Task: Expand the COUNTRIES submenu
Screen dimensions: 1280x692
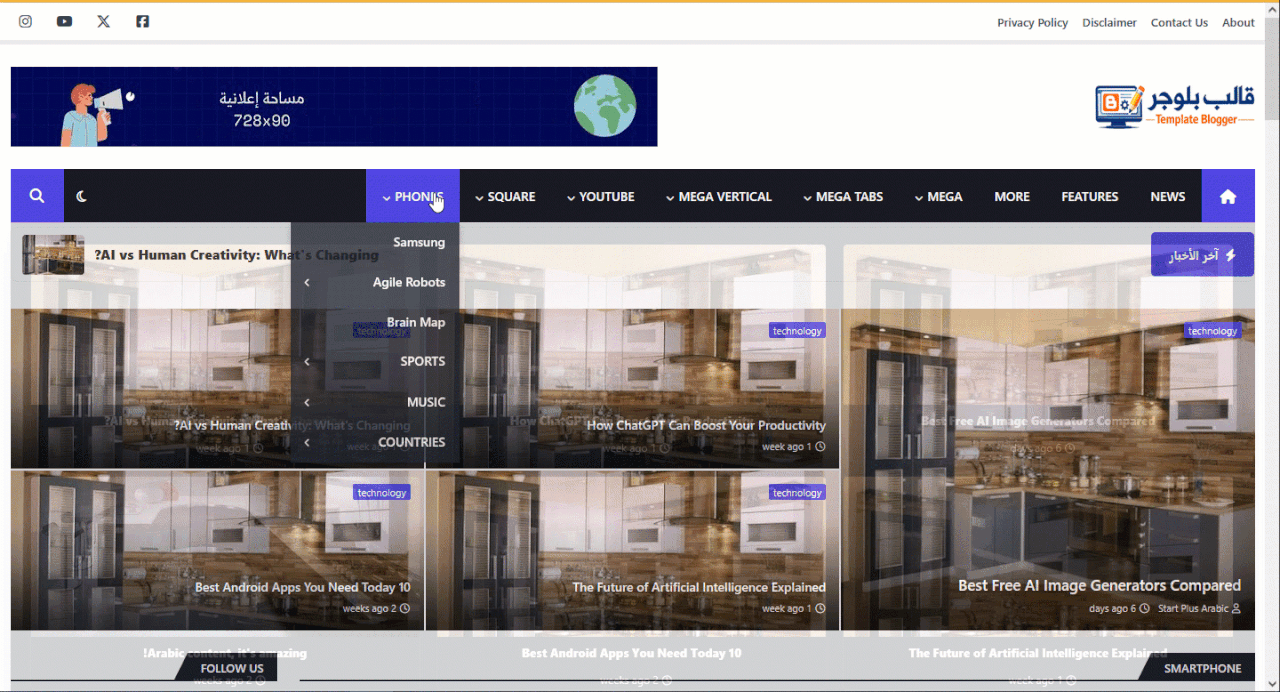Action: click(375, 442)
